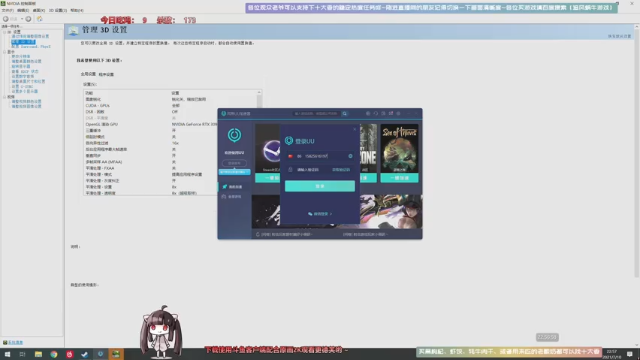This screenshot has height=360, width=640.
Task: Click the search icon in UU accelerator header
Action: tap(345, 114)
